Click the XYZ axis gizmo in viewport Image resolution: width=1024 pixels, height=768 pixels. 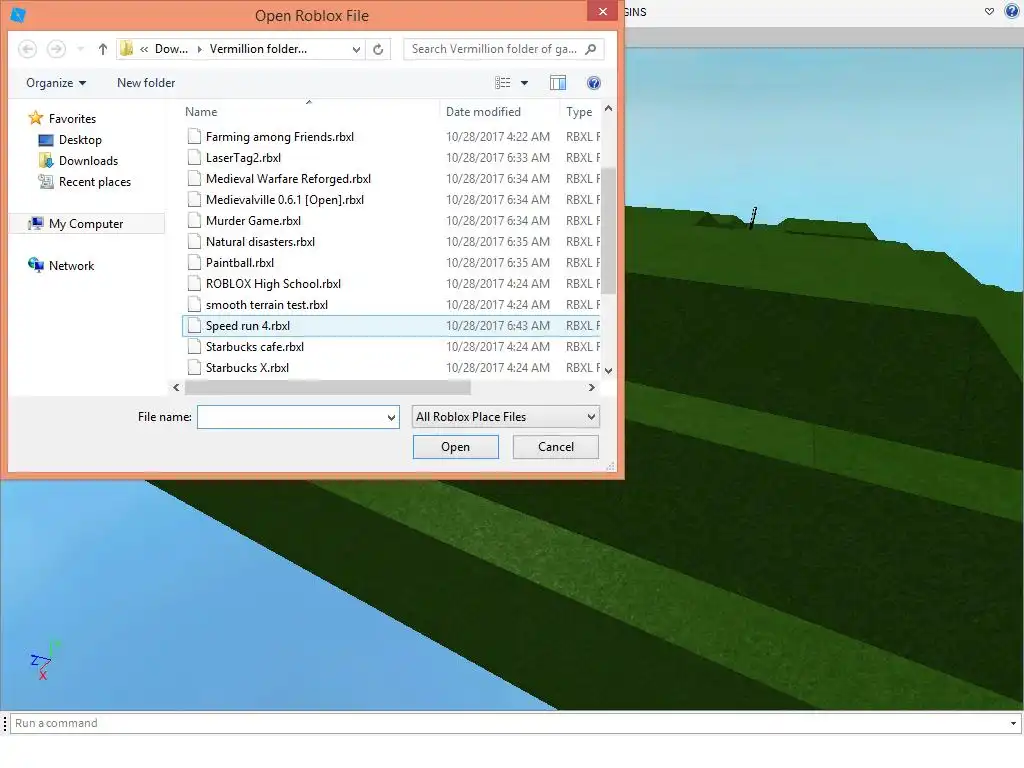coord(44,661)
